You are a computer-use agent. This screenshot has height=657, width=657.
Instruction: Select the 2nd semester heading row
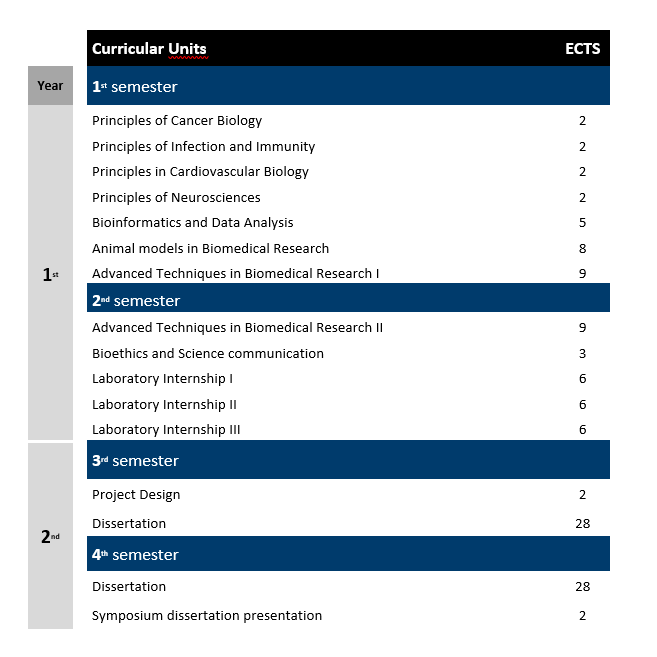click(x=348, y=298)
